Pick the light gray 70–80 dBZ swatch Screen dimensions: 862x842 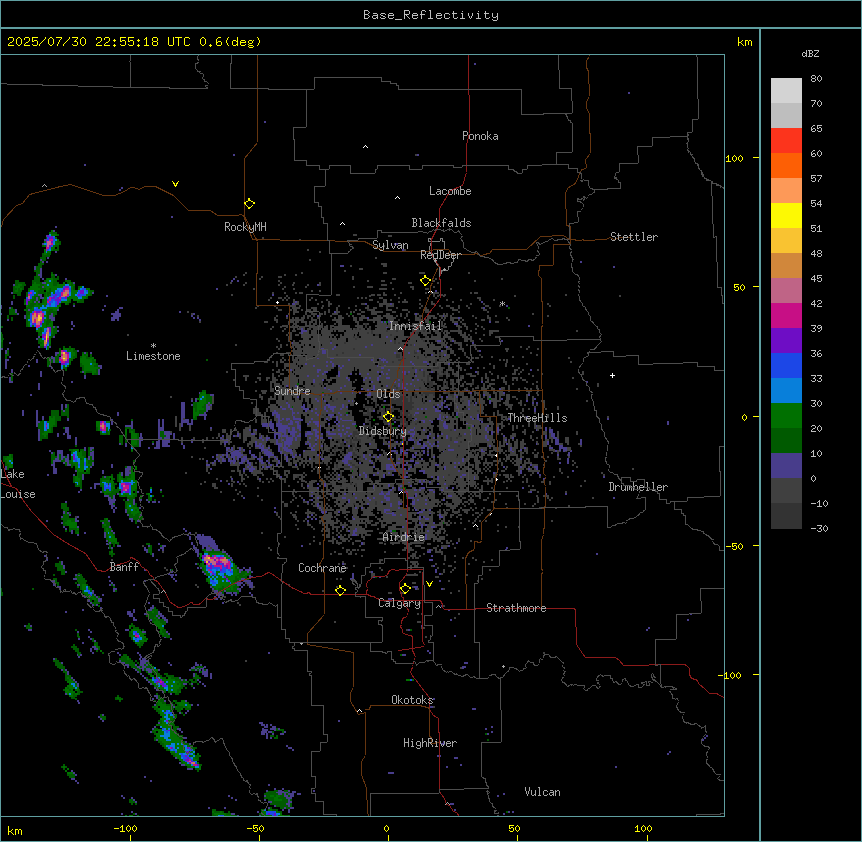[x=786, y=91]
